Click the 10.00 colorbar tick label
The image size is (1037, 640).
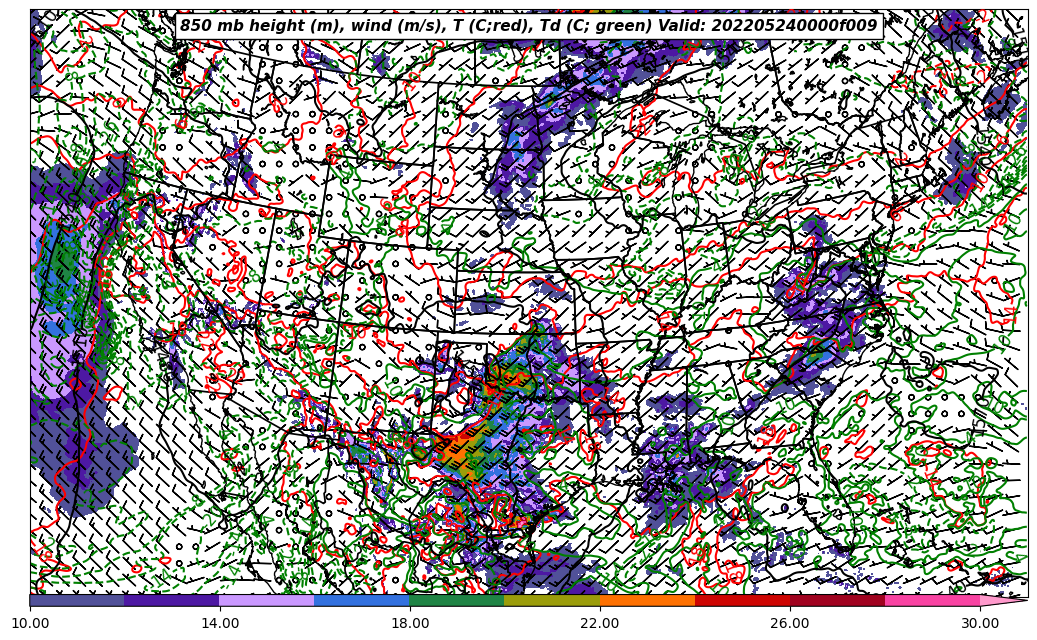[30, 623]
